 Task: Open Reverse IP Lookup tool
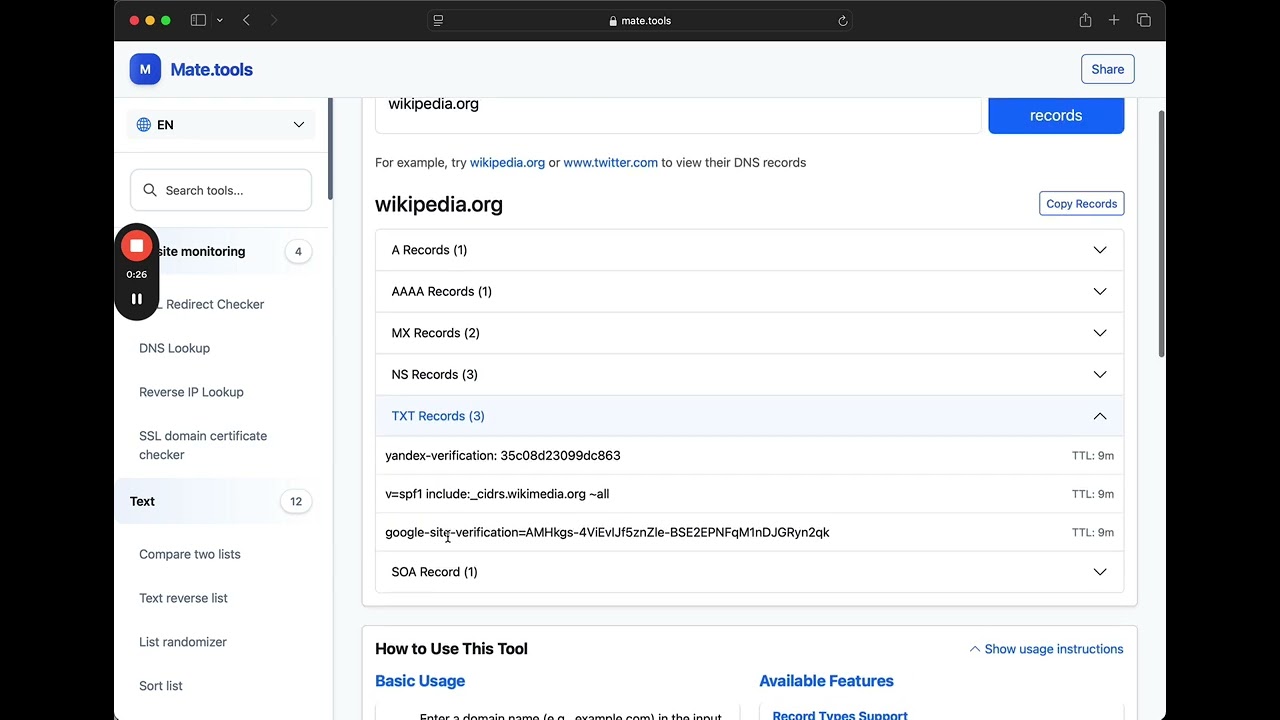click(191, 392)
